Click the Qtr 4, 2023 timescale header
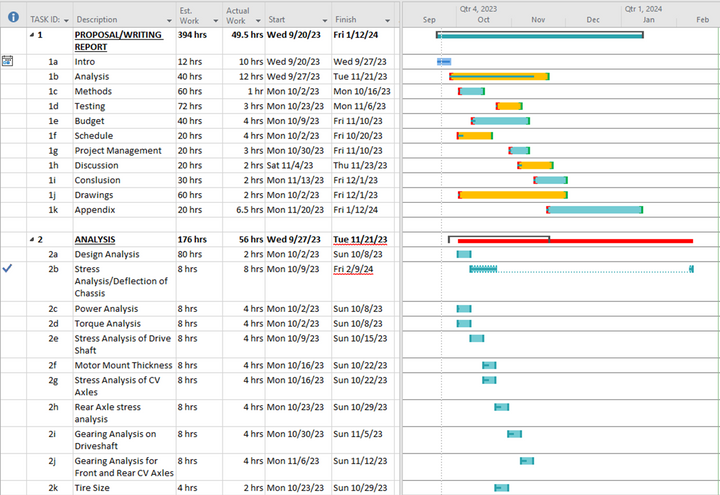This screenshot has height=495, width=720. tap(478, 9)
